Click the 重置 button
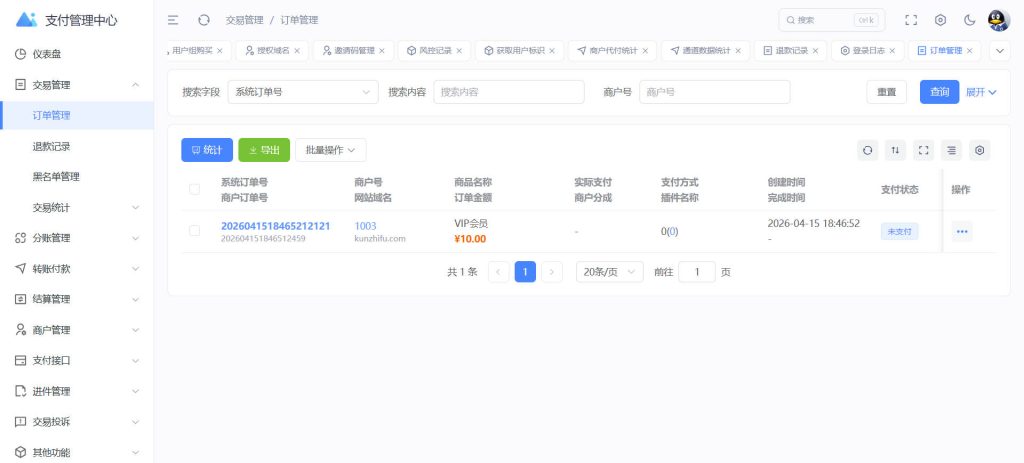1024x463 pixels. [x=886, y=92]
